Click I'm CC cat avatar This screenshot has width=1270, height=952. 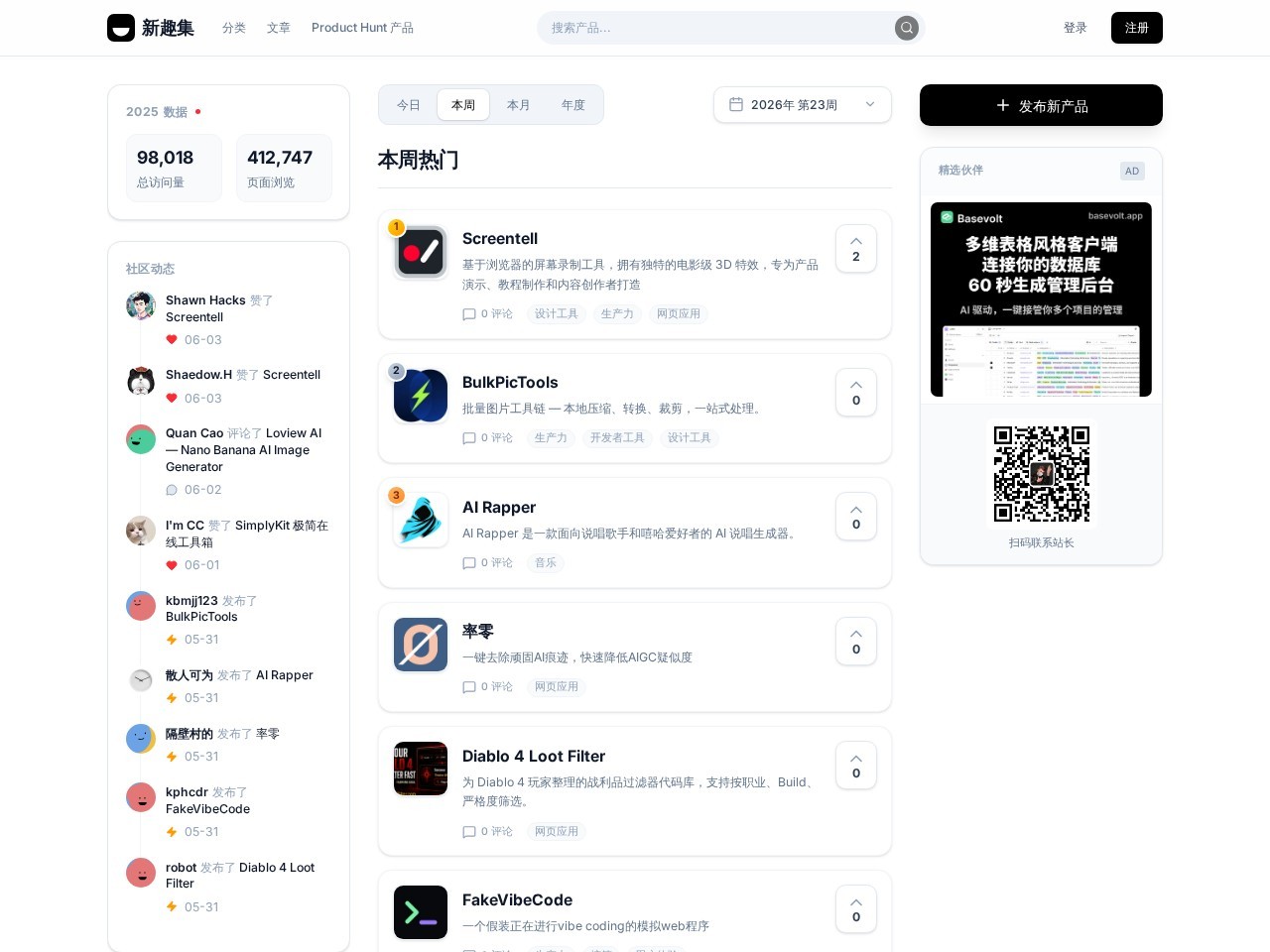pos(141,531)
